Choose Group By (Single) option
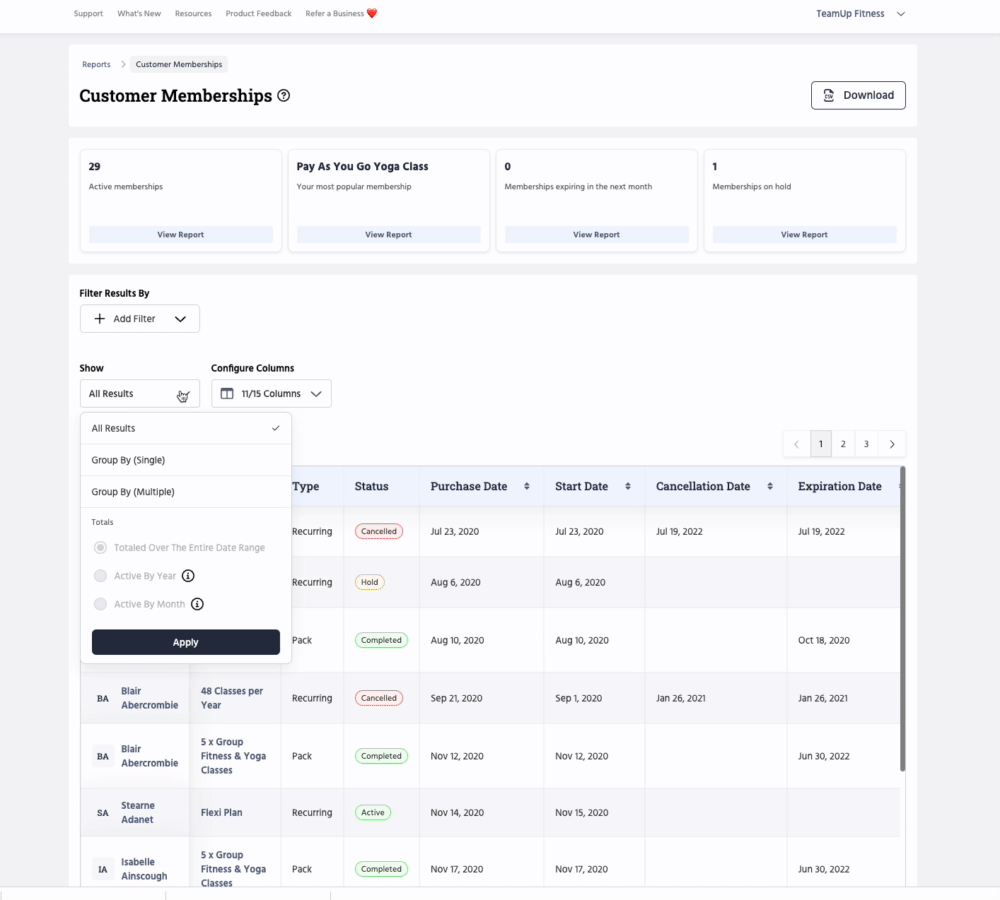This screenshot has width=1000, height=900. point(128,460)
